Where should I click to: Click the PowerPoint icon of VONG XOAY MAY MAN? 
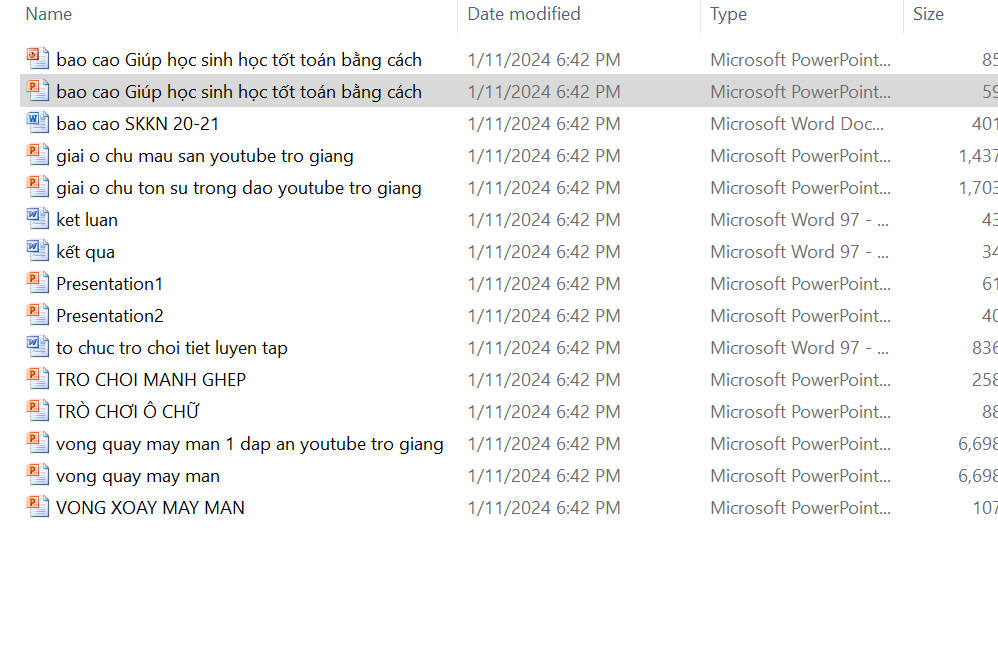click(38, 507)
